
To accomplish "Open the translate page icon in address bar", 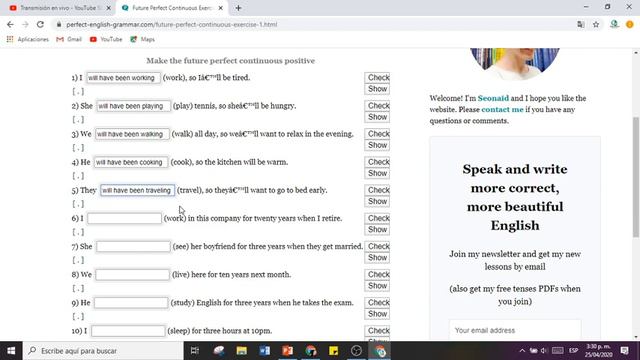I will tap(581, 24).
